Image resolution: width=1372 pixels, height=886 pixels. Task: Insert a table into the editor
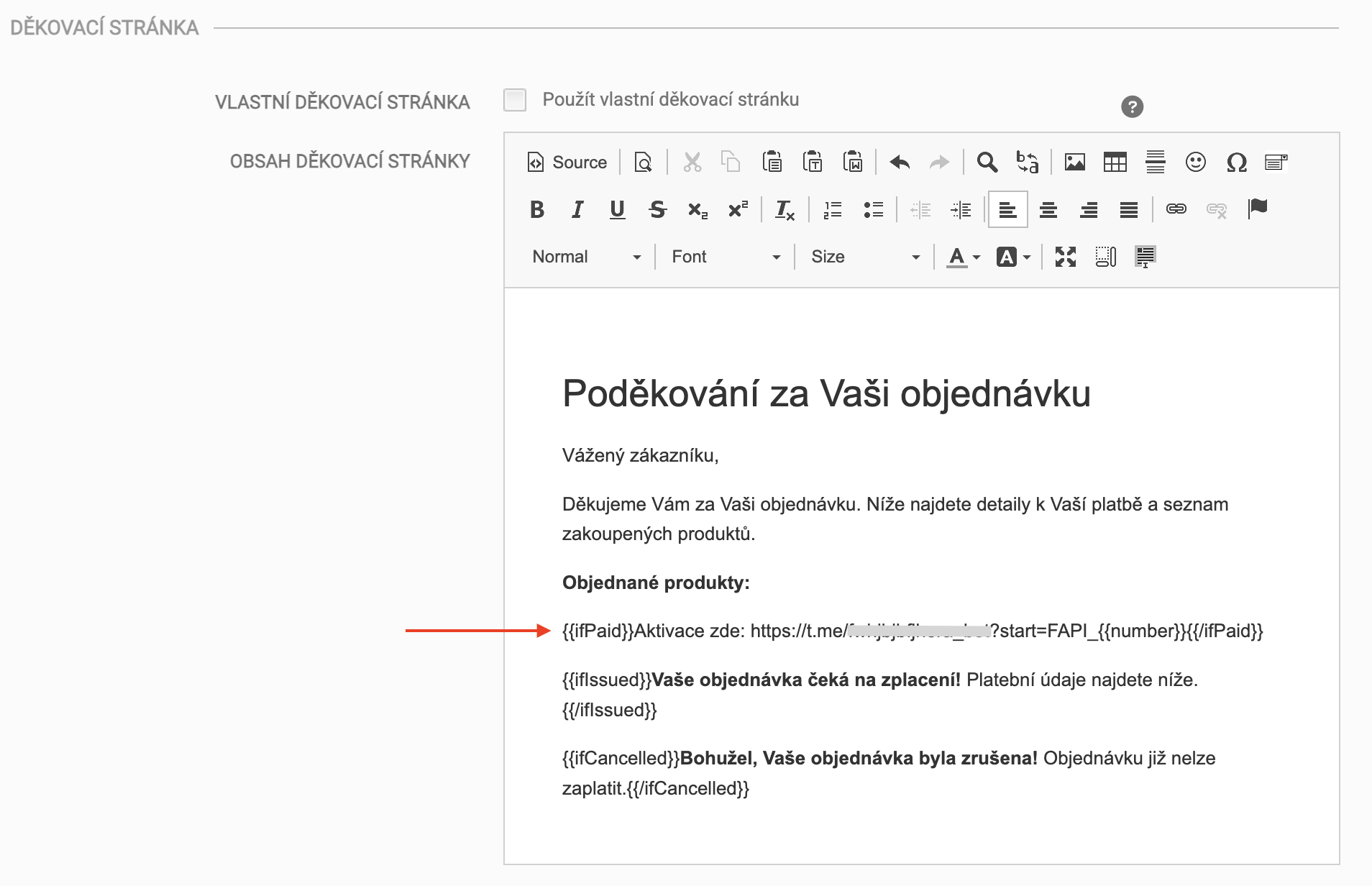(1115, 162)
